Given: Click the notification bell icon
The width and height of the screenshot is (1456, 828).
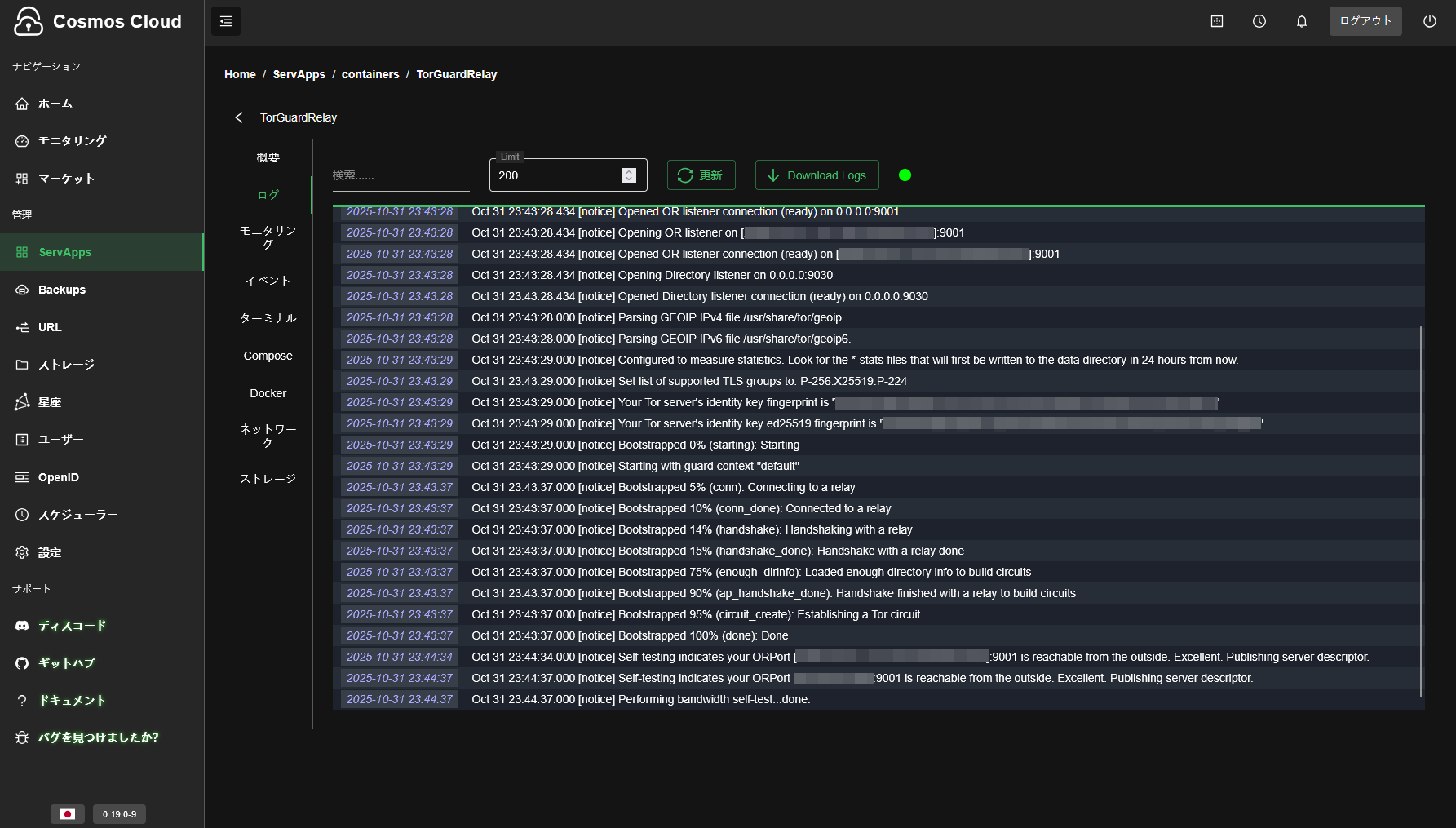Looking at the screenshot, I should tap(1302, 21).
